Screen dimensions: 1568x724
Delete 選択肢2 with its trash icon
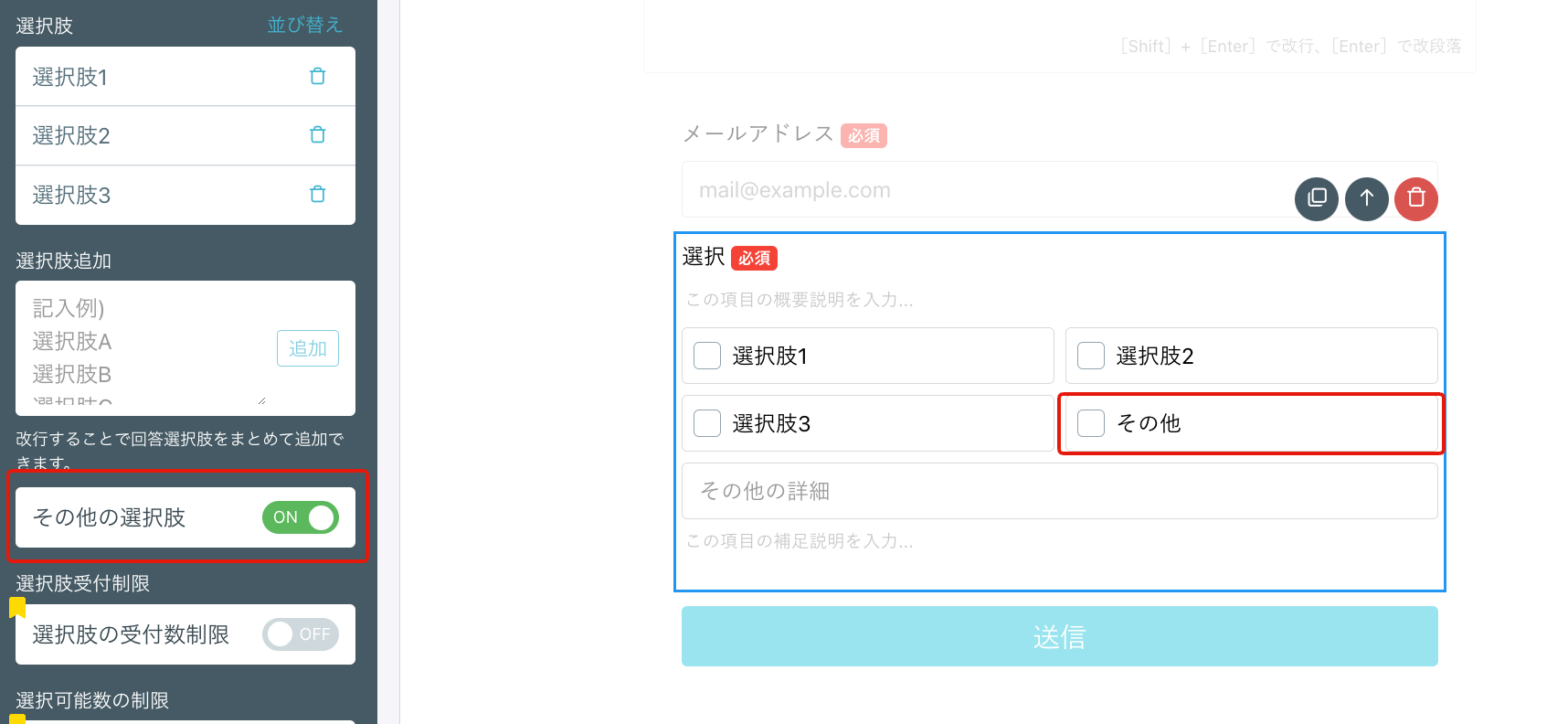tap(317, 134)
